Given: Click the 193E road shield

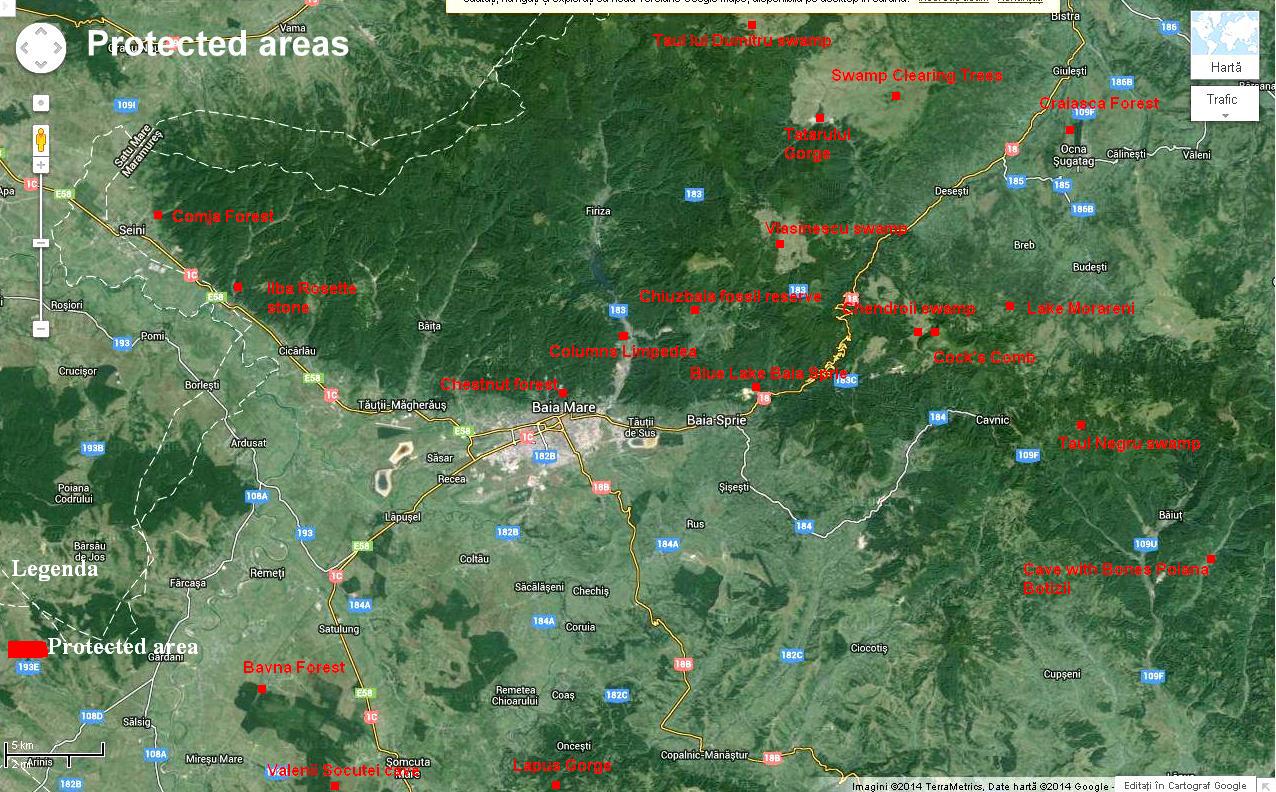Looking at the screenshot, I should (28, 667).
